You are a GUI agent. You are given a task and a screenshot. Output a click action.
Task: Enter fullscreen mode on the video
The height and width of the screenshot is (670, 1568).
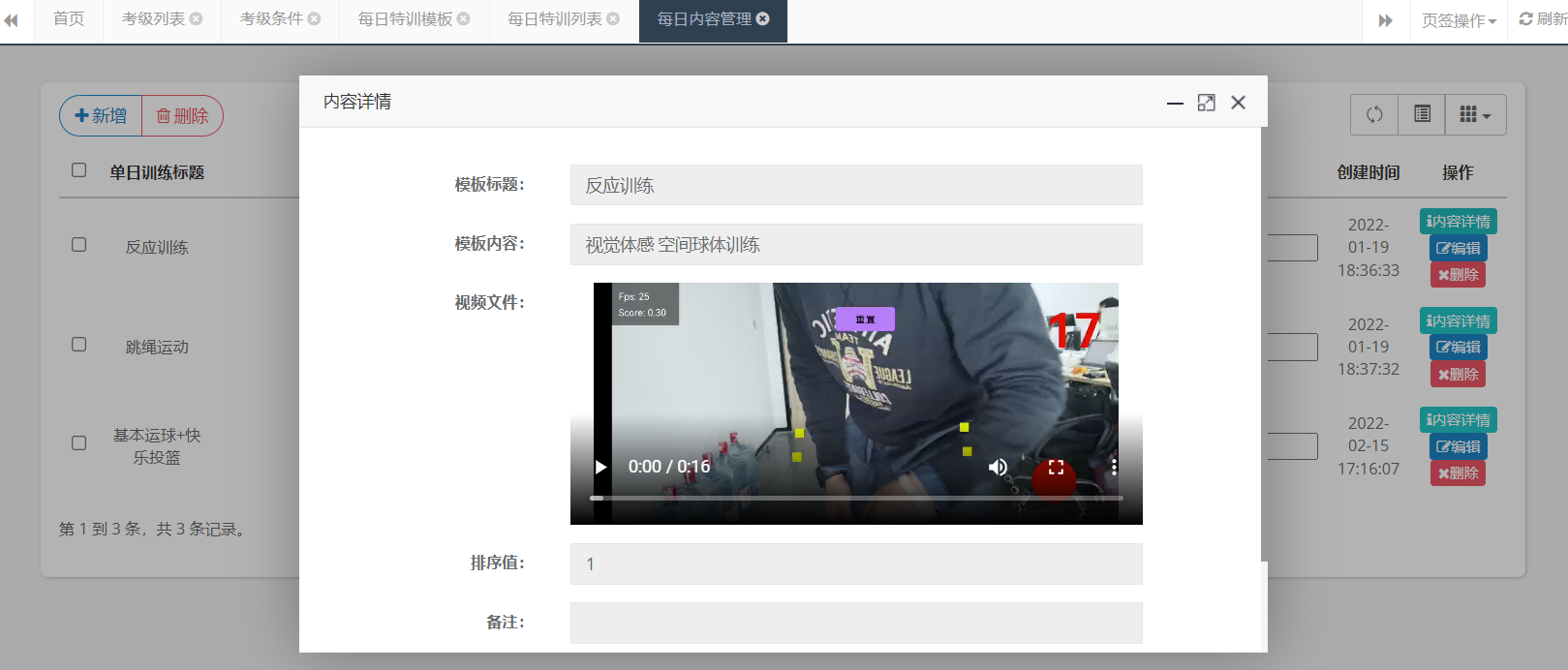[1056, 467]
